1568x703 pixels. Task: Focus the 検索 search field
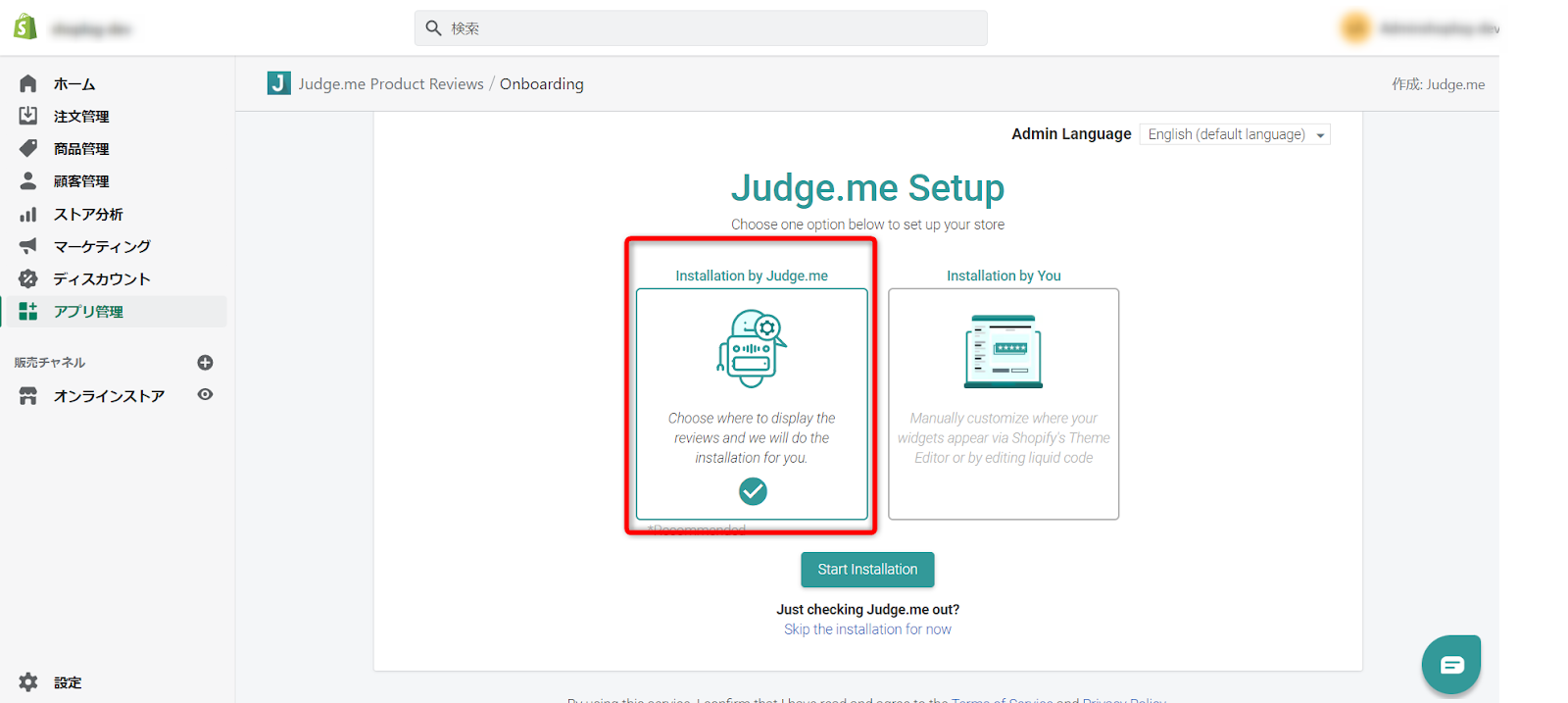click(x=701, y=28)
